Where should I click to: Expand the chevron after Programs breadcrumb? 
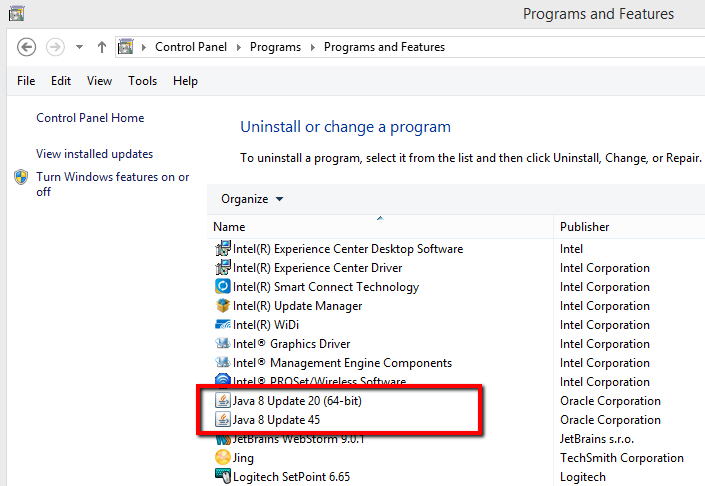313,47
